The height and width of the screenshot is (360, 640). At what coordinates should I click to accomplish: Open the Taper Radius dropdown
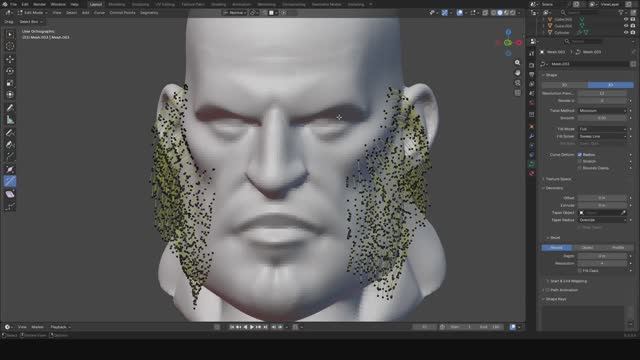[x=602, y=220]
